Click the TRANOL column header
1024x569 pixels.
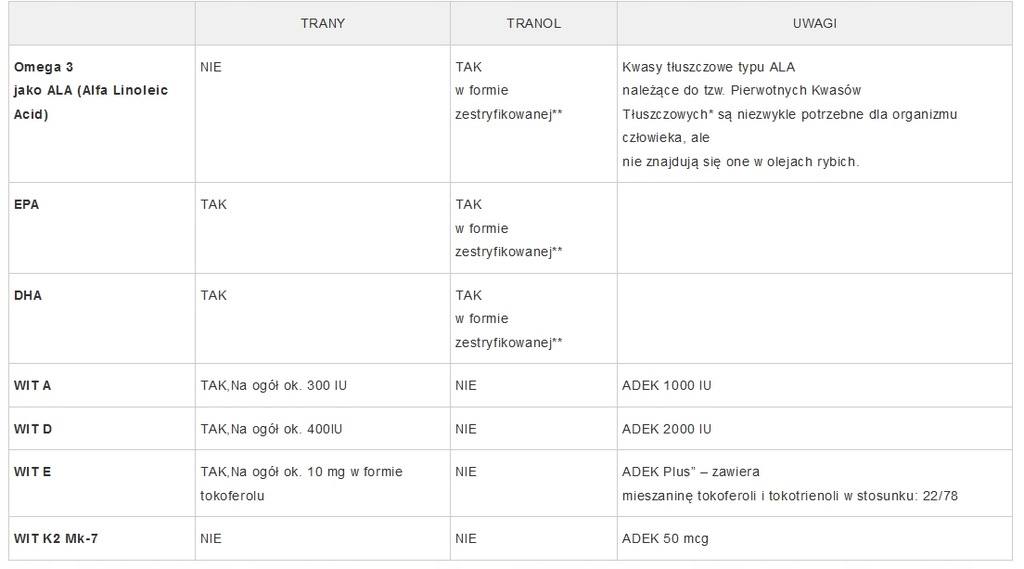[x=534, y=24]
